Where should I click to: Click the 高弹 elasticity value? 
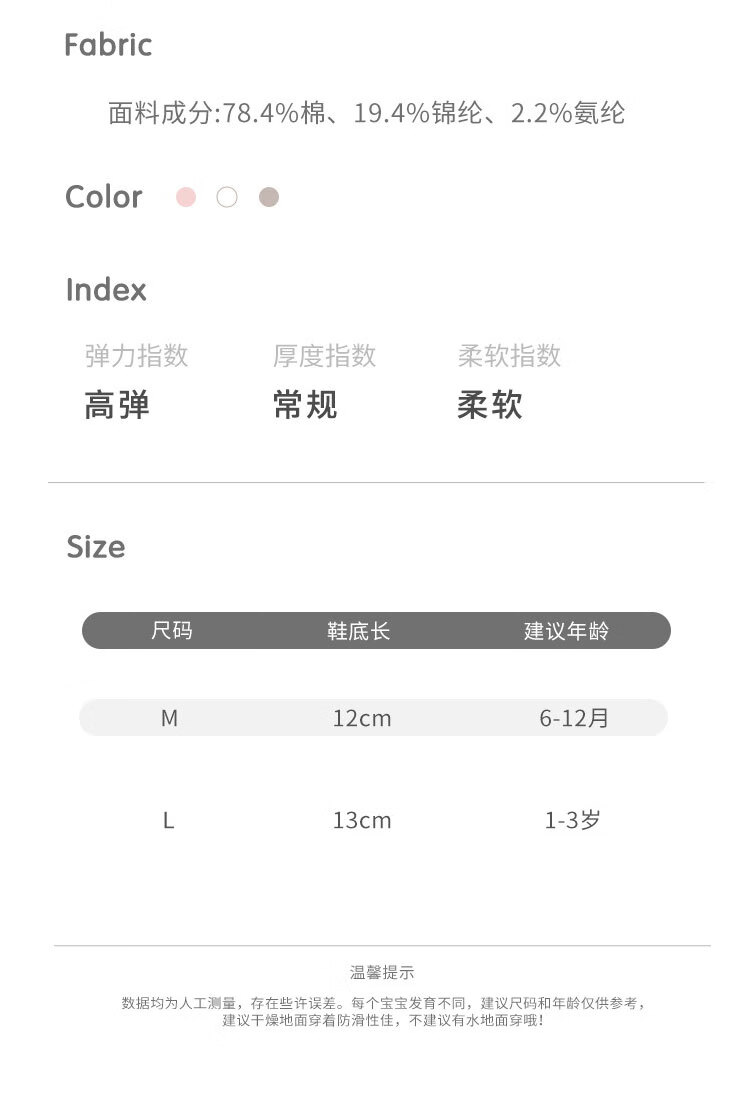click(117, 405)
